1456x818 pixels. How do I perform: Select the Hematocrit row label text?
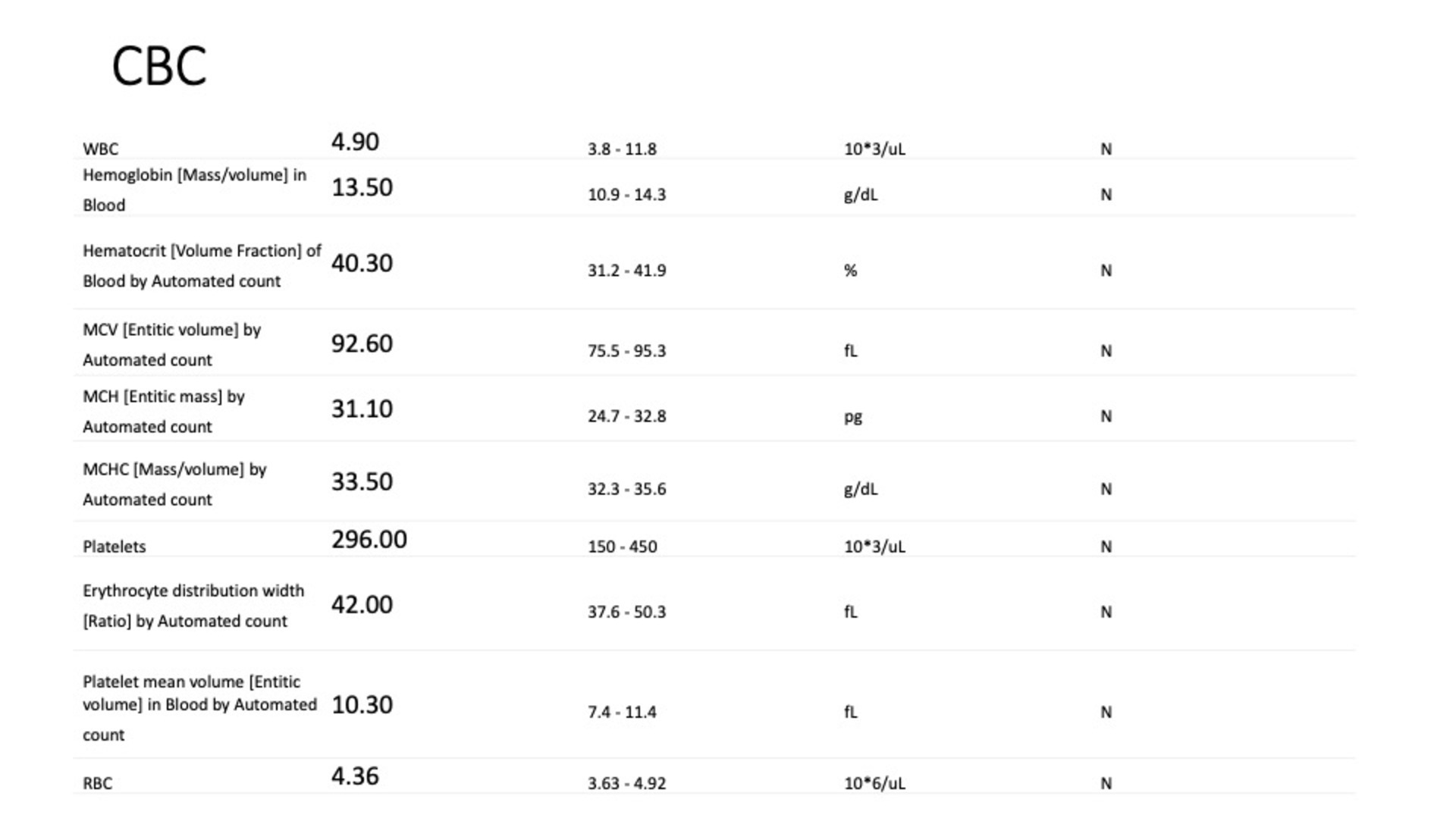point(201,266)
